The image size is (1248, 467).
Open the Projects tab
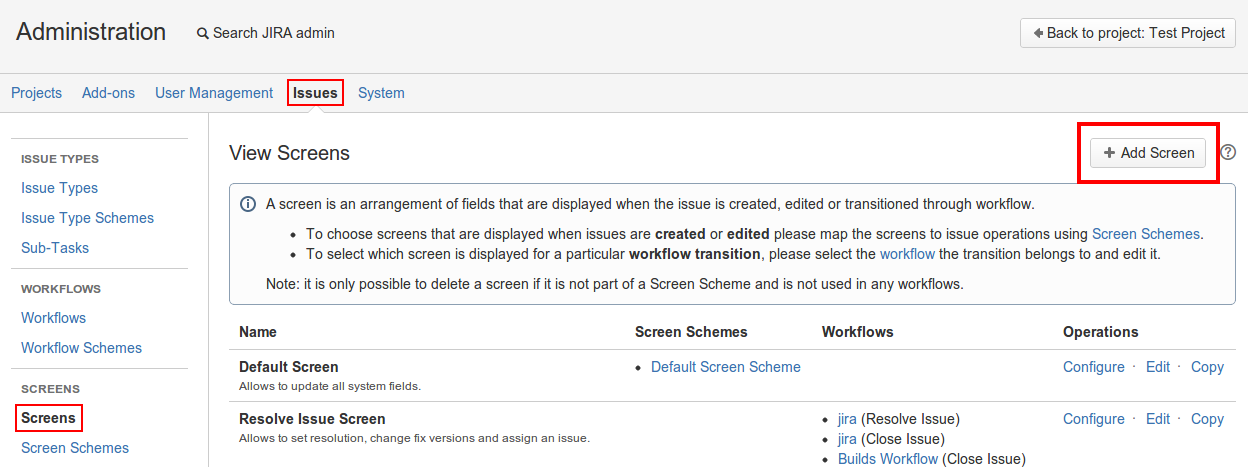click(36, 93)
